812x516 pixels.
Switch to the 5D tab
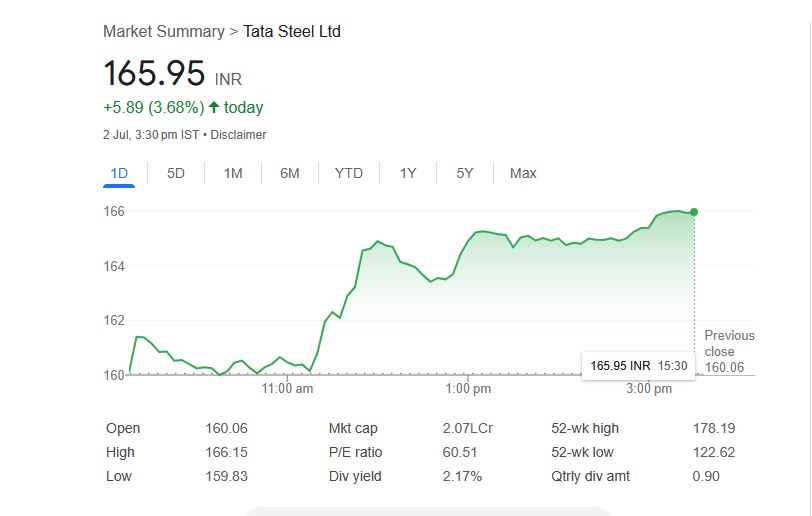pos(176,173)
